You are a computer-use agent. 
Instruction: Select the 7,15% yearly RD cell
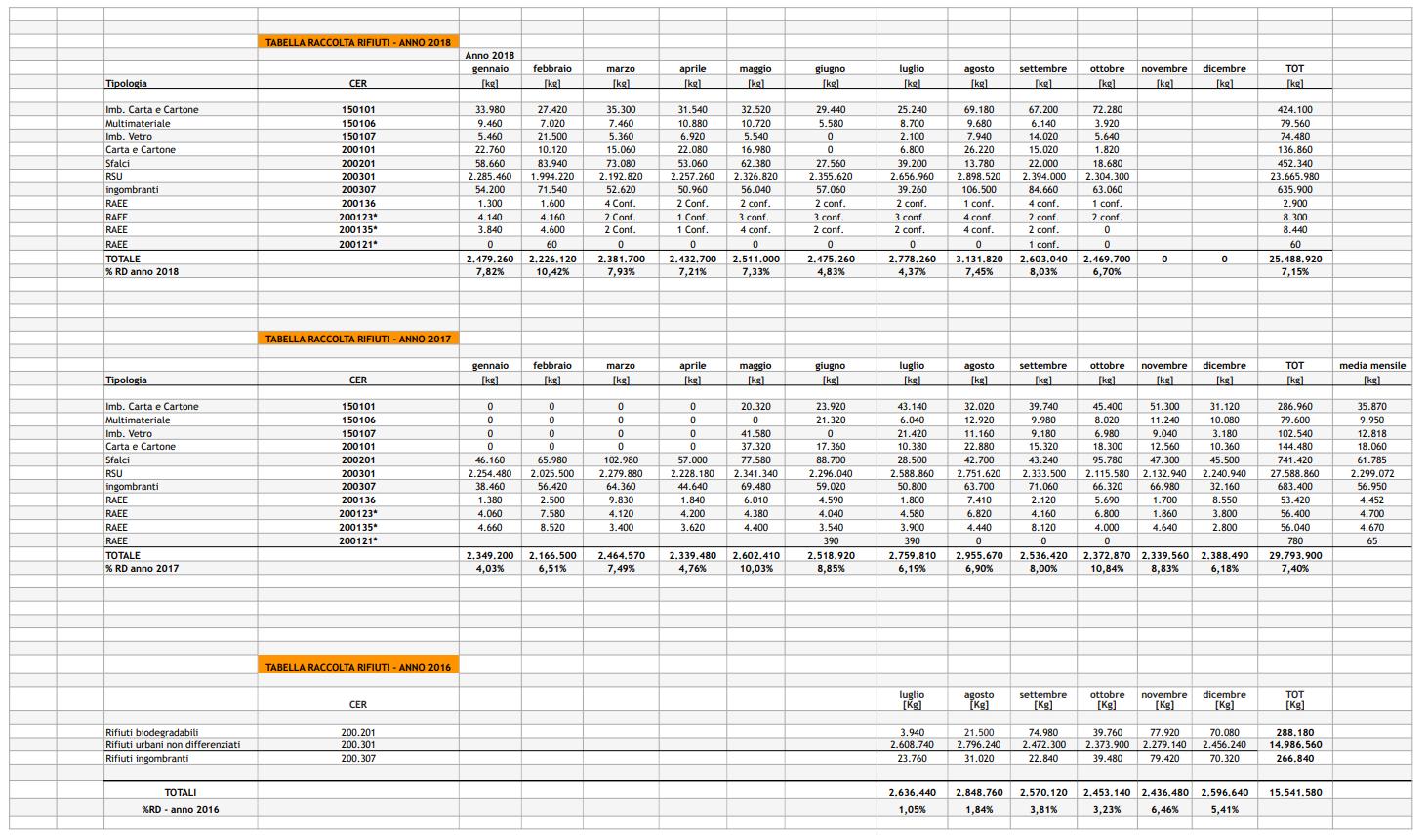pos(1294,272)
